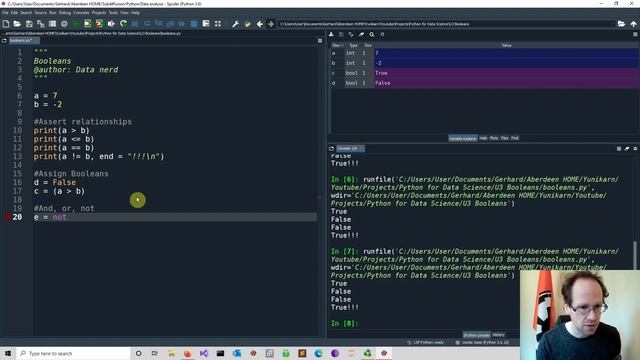Switch to the booleans.py editor tab
640x360 pixels.
point(23,41)
